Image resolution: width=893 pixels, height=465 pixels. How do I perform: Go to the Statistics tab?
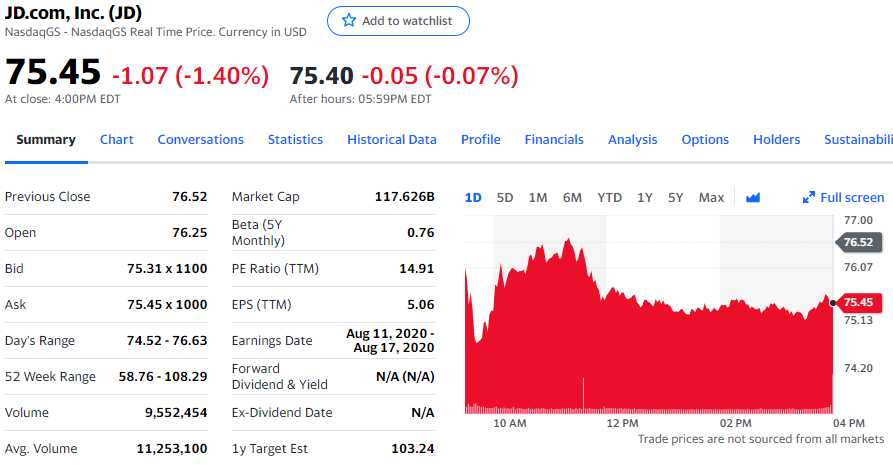click(x=295, y=139)
